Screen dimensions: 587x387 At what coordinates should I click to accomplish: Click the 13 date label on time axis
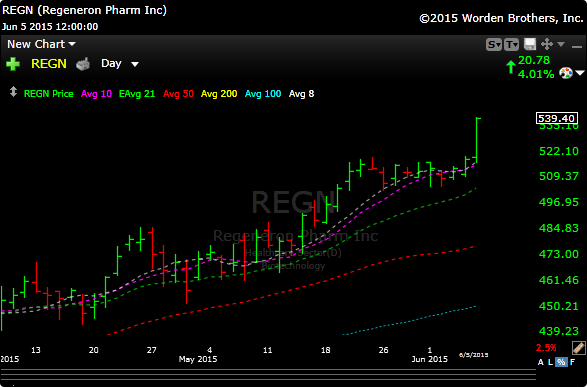tap(36, 350)
